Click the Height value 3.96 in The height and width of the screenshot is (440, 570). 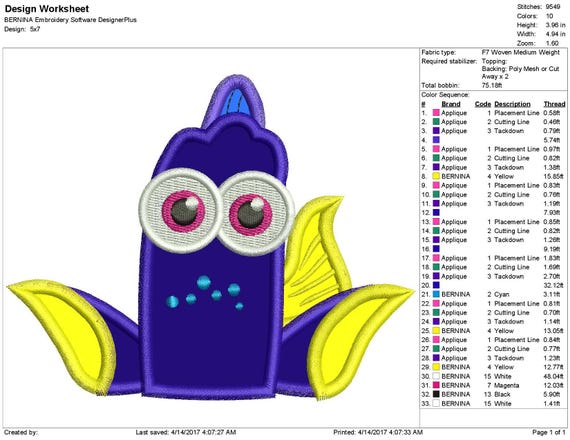coord(555,25)
